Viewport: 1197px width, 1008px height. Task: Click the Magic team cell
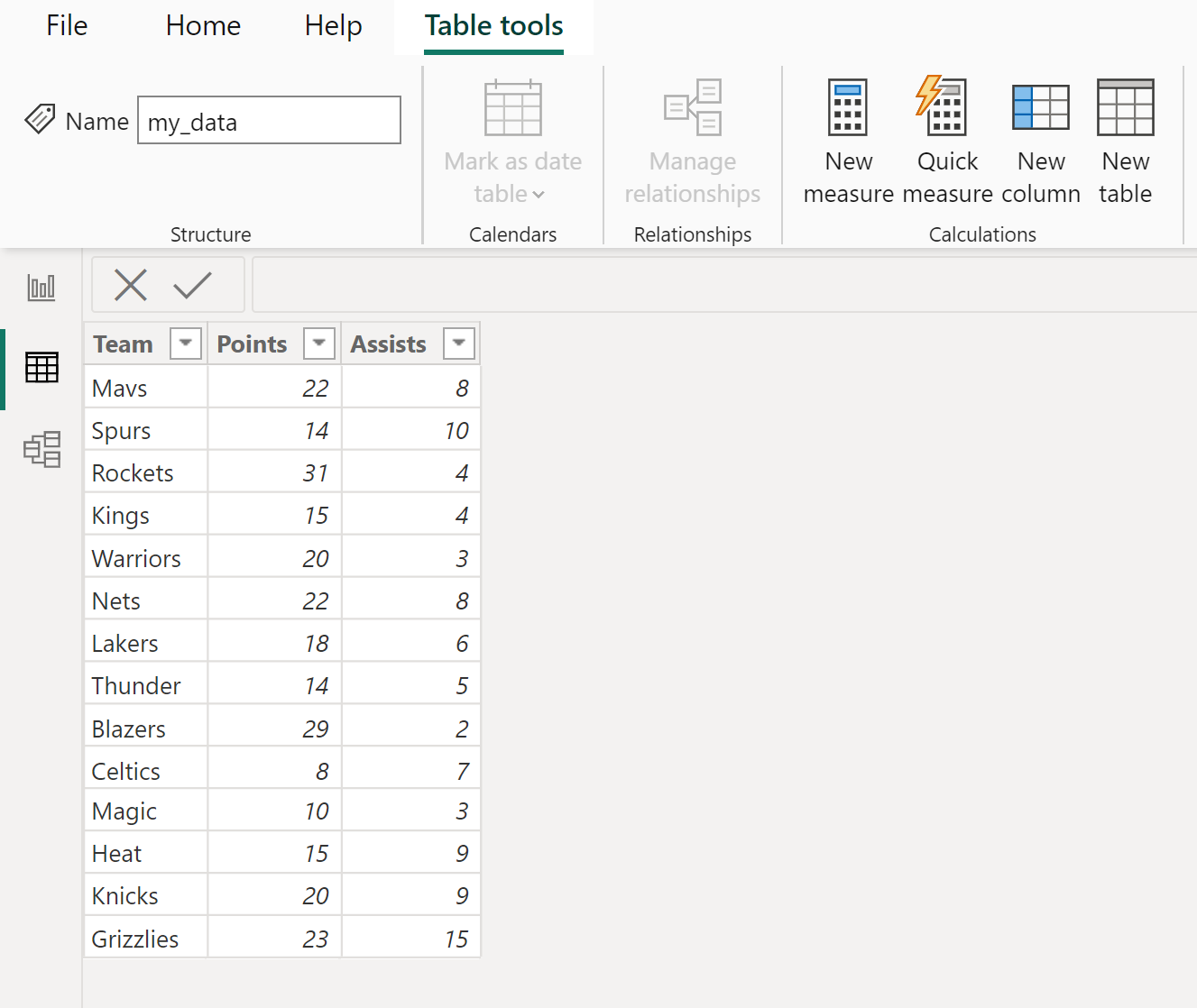tap(146, 811)
